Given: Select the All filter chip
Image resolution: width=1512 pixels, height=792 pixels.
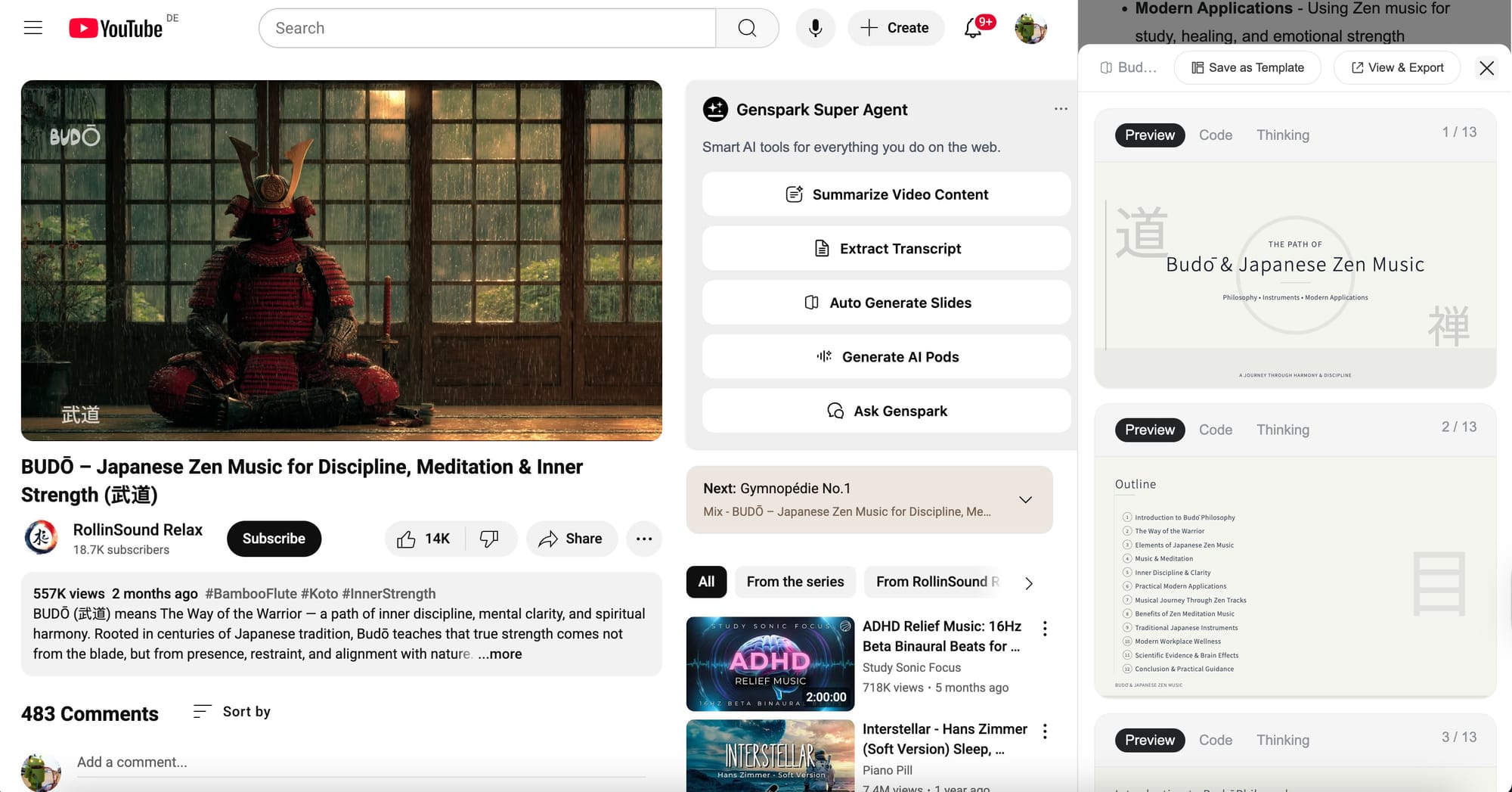Looking at the screenshot, I should pos(706,582).
